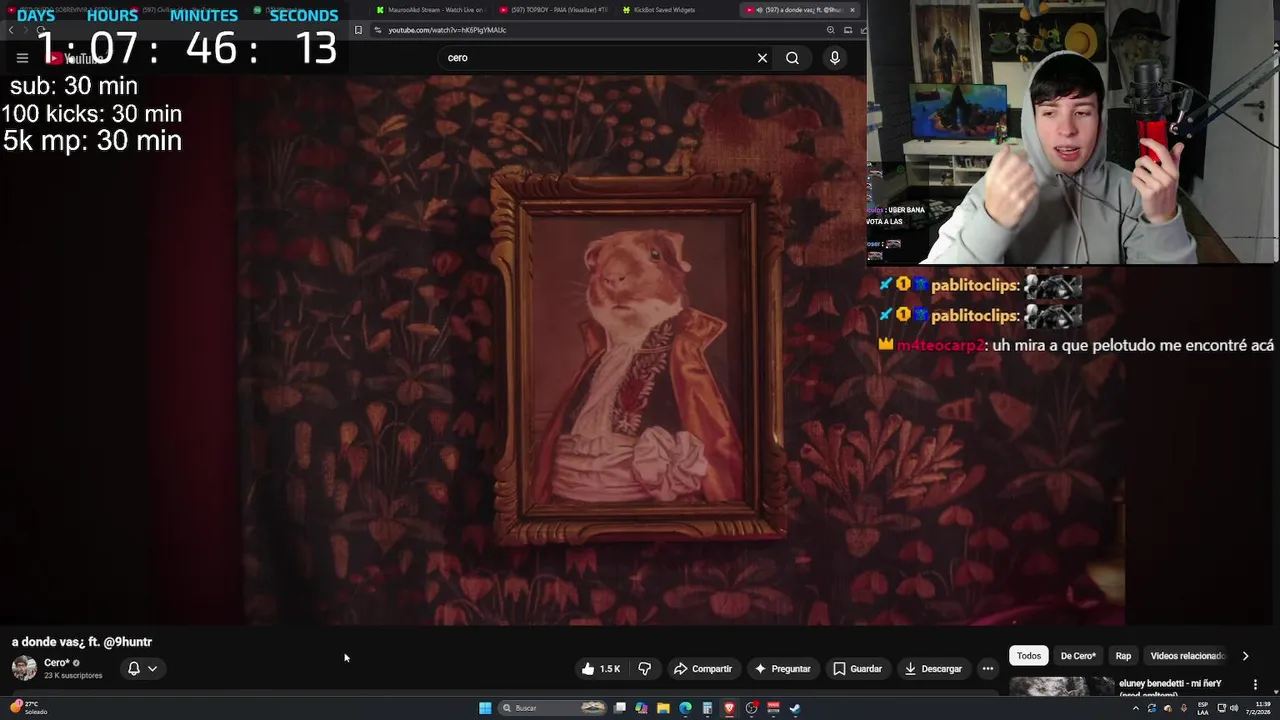Click the browser back arrow

coord(11,30)
